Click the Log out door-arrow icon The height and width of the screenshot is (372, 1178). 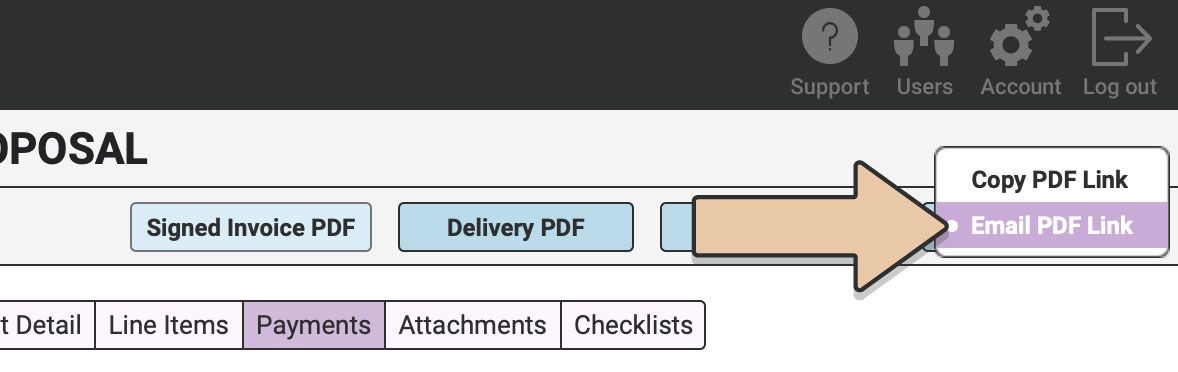tap(1121, 36)
